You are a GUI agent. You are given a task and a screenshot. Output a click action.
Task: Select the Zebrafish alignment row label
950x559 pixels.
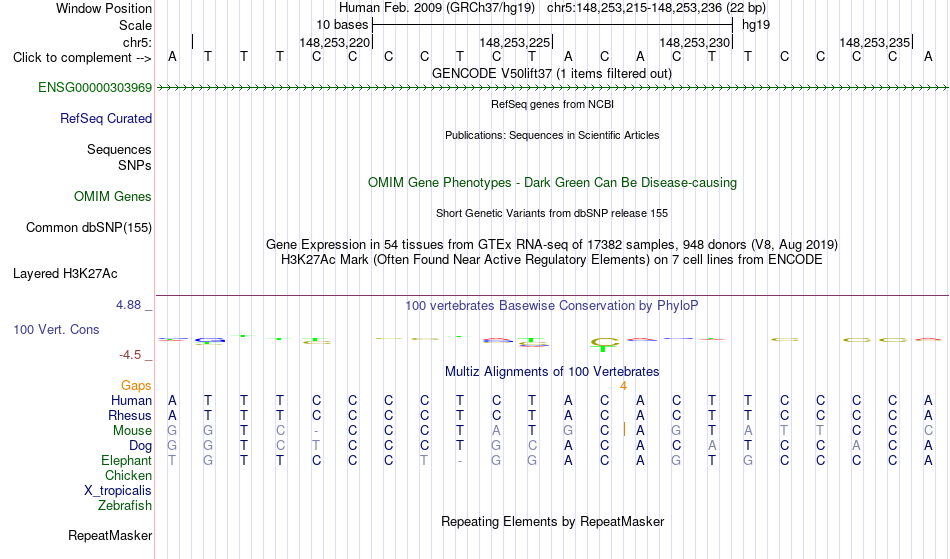pyautogui.click(x=125, y=506)
